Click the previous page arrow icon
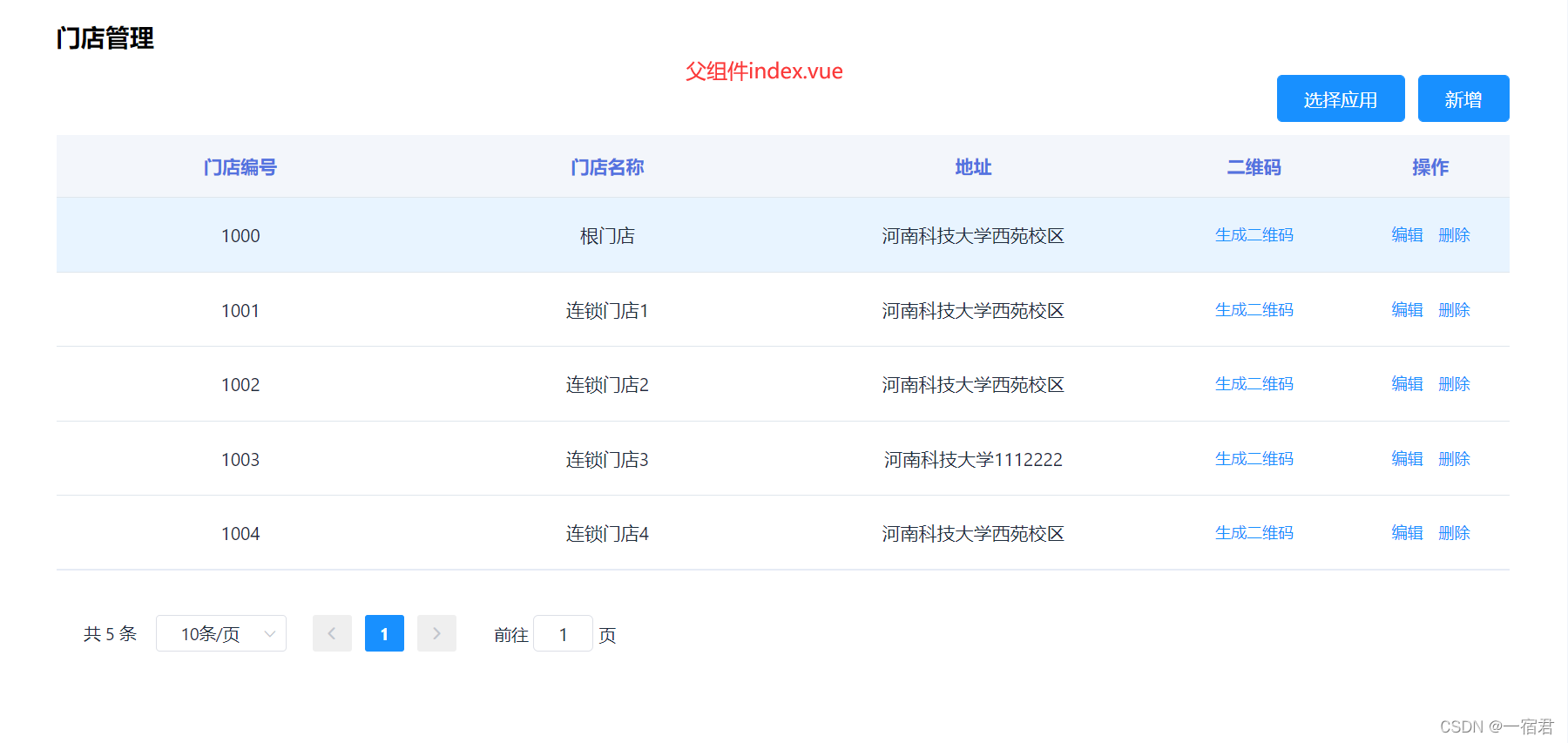This screenshot has width=1568, height=743. click(x=332, y=633)
